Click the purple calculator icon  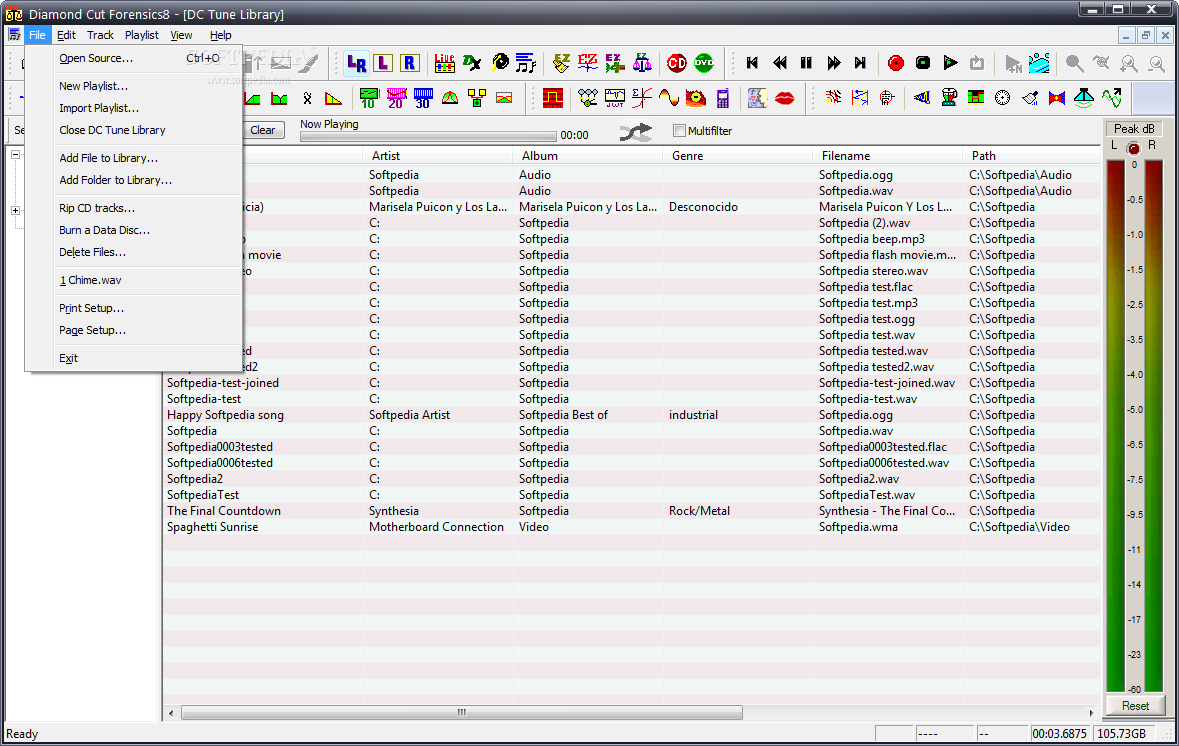click(x=723, y=98)
